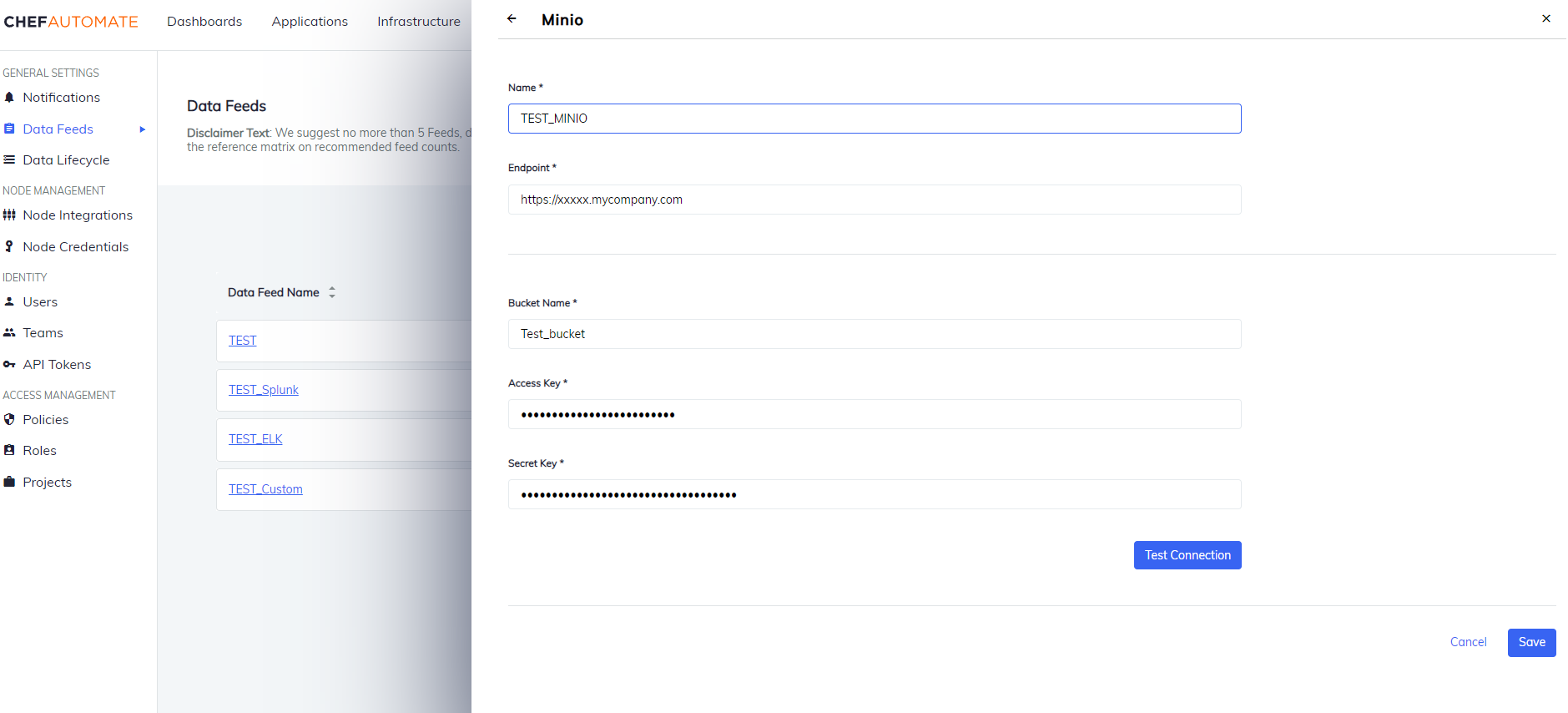Open Node Credentials page

(x=76, y=247)
